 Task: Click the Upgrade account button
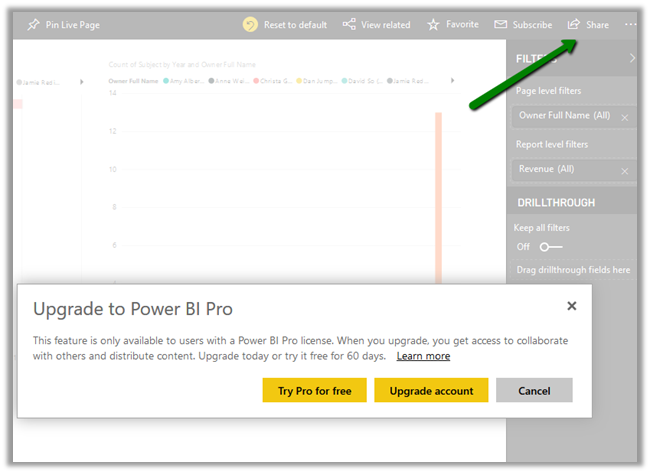tap(431, 390)
